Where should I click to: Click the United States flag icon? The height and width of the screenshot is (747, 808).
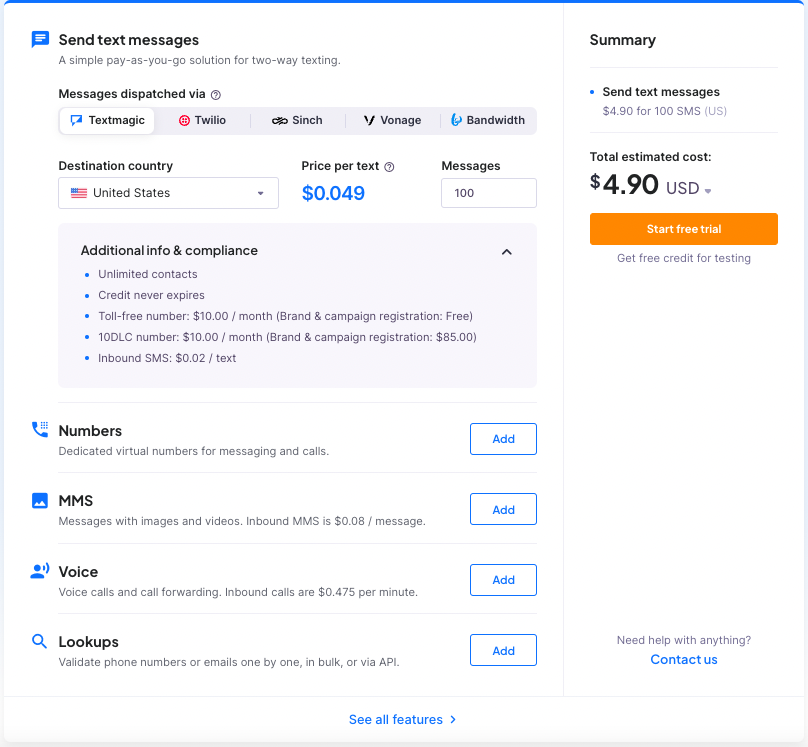[x=78, y=193]
